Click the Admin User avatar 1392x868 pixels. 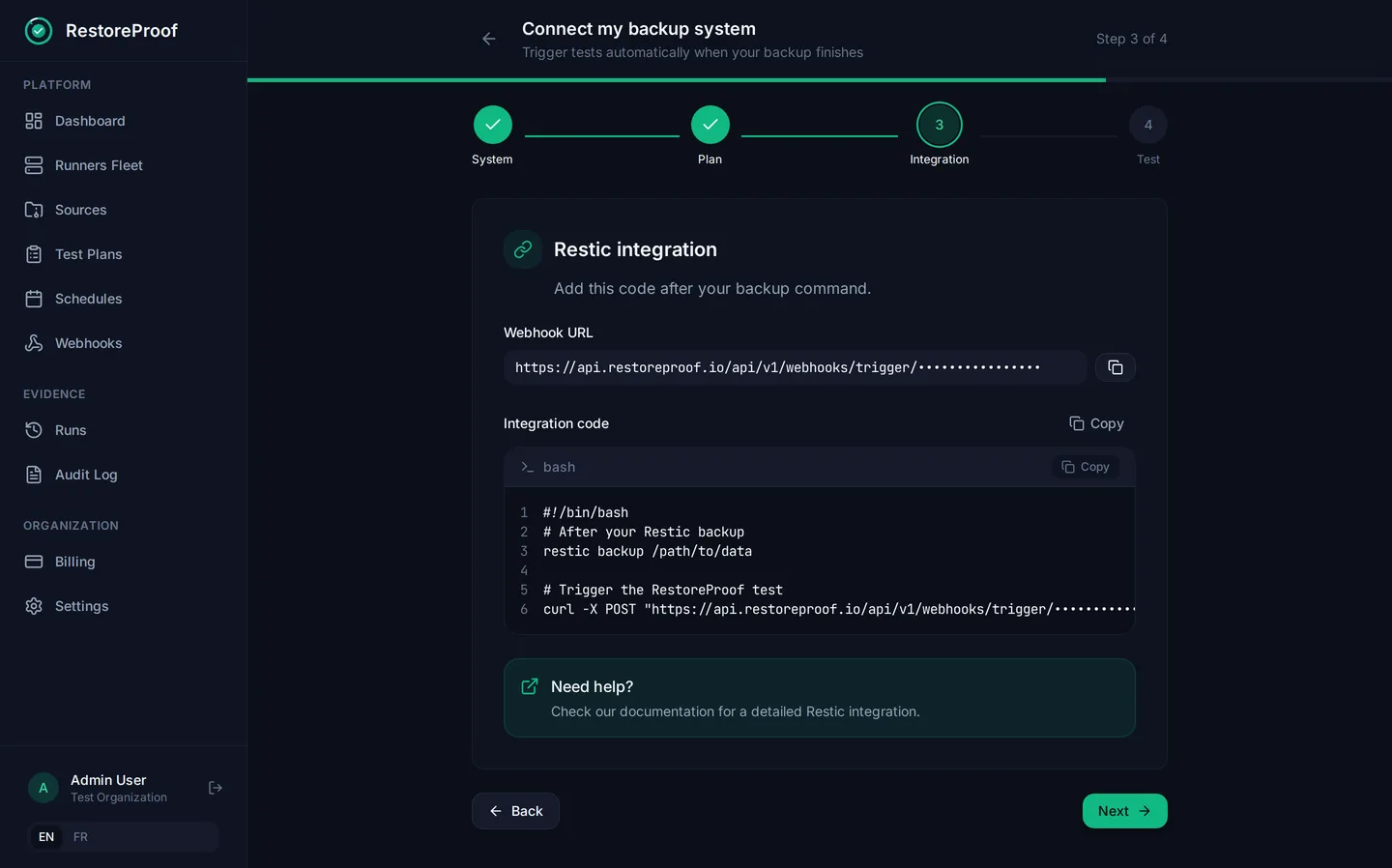click(x=43, y=788)
